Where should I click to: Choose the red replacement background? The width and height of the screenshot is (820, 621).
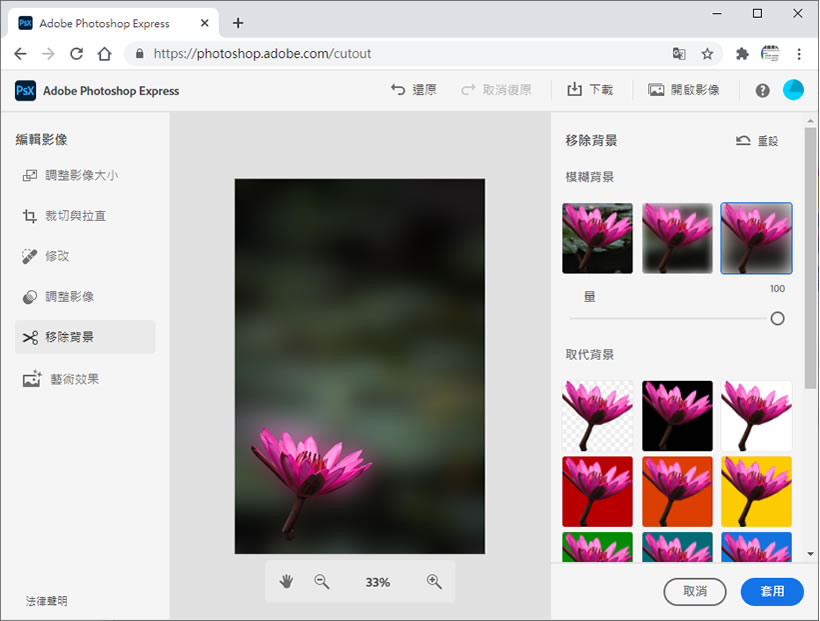(597, 491)
